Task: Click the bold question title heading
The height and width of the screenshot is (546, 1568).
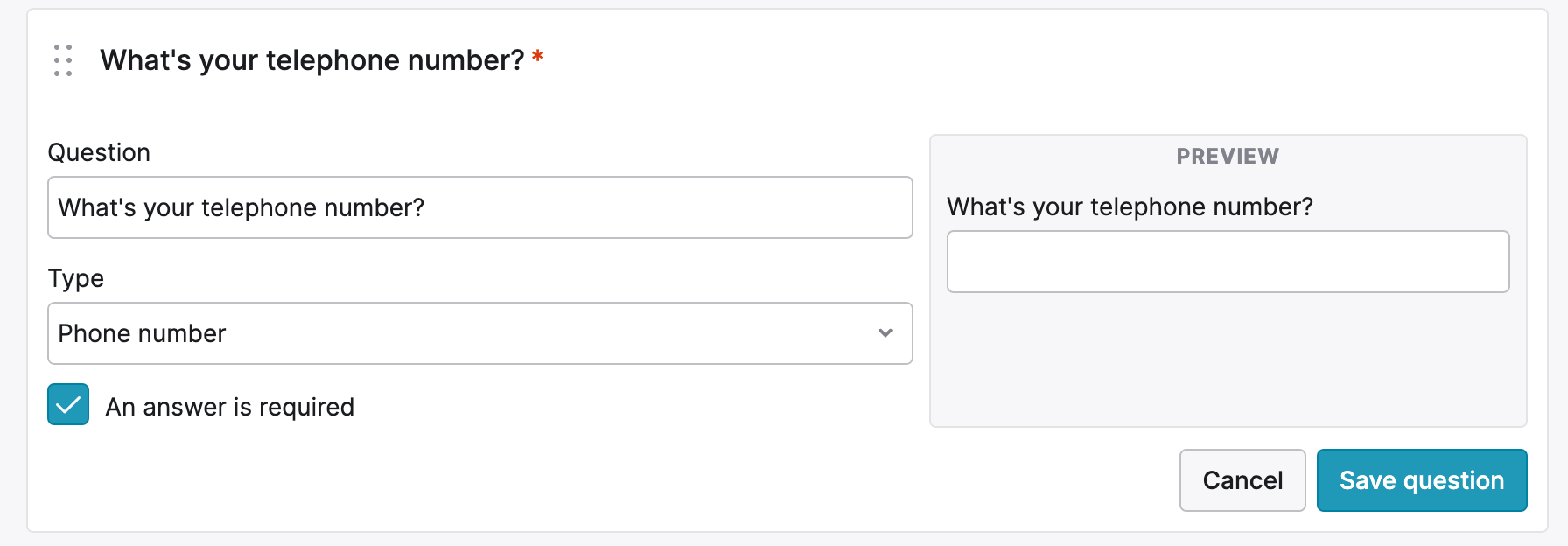Action: 311,60
